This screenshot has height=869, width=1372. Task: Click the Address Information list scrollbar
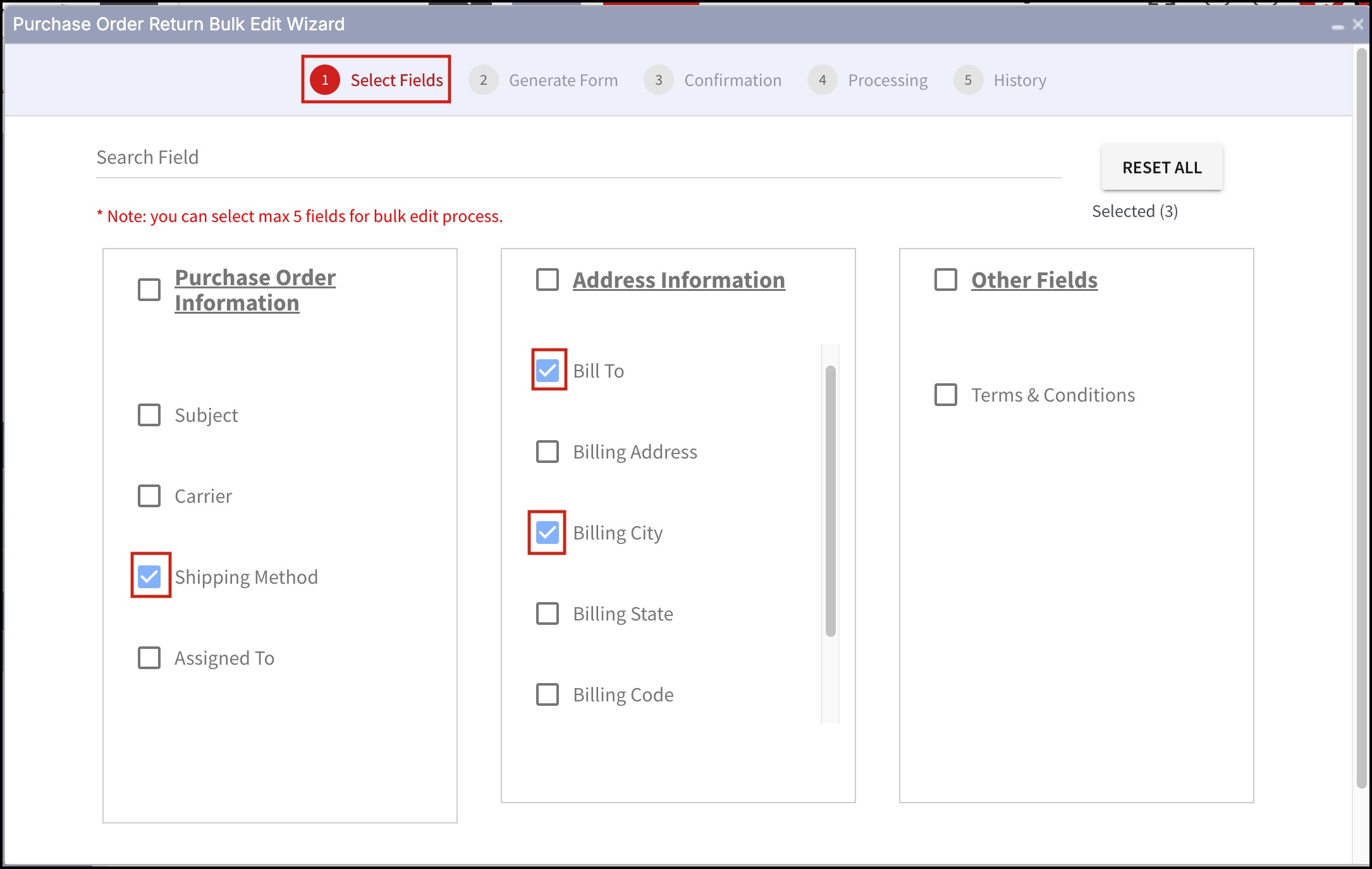pyautogui.click(x=831, y=500)
